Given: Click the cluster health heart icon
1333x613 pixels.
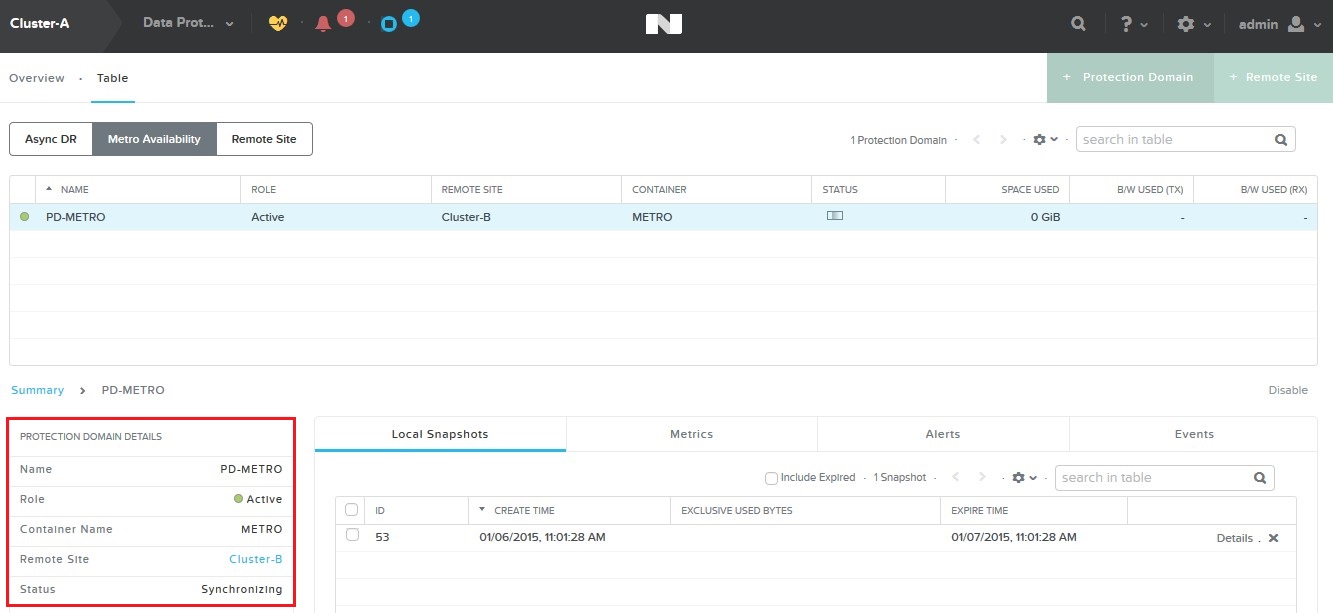Looking at the screenshot, I should point(278,24).
